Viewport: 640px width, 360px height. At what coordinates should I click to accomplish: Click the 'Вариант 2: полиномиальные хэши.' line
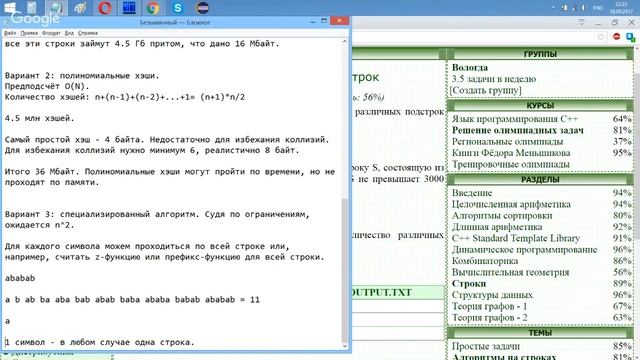point(82,76)
